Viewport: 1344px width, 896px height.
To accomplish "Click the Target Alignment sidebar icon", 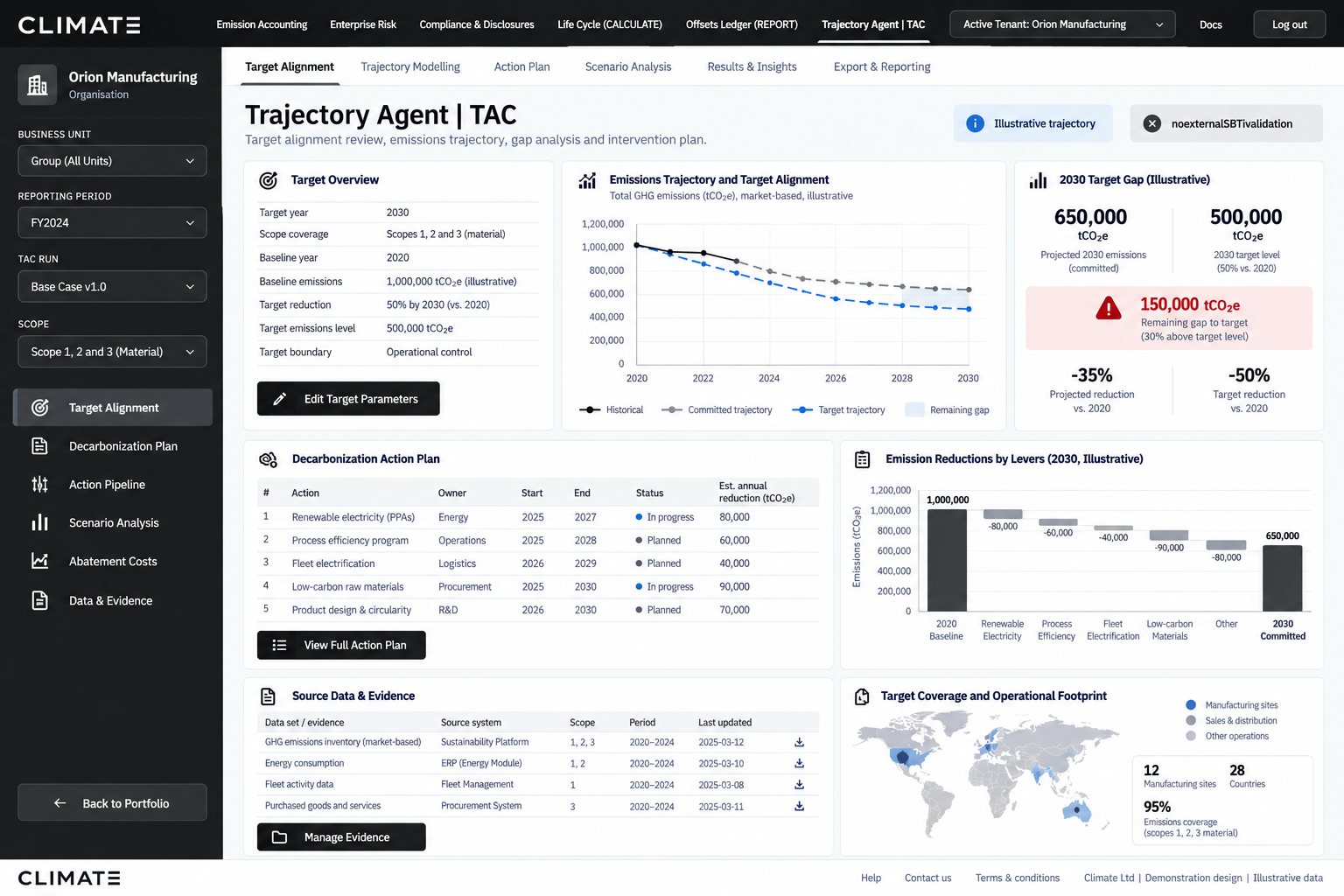I will click(x=39, y=408).
